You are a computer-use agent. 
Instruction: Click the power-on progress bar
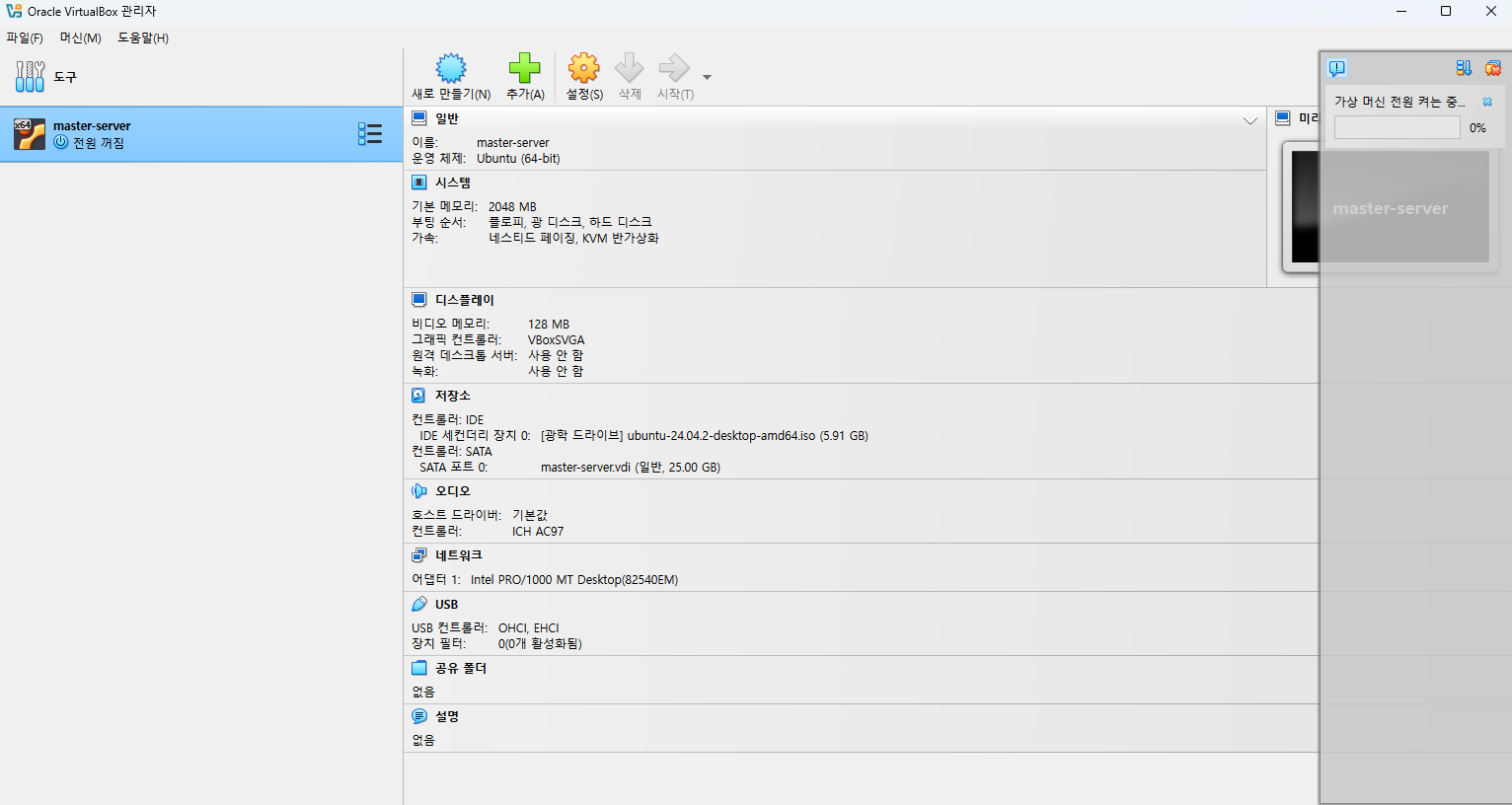coord(1397,127)
